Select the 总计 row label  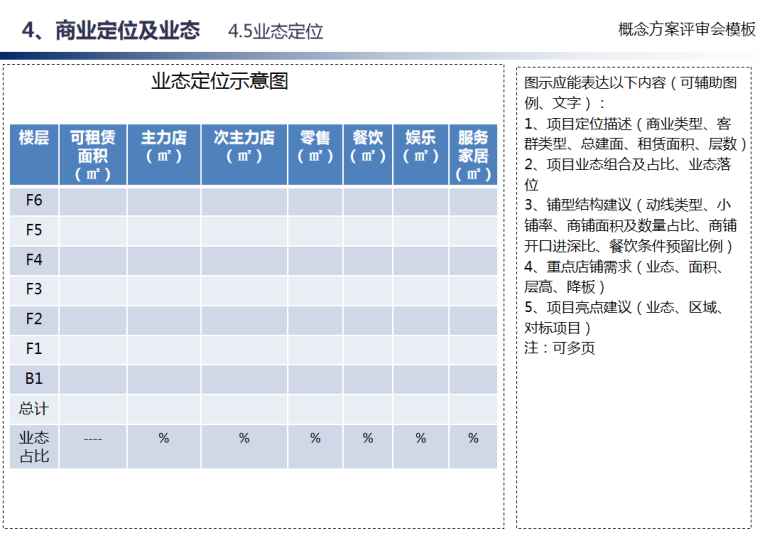point(34,409)
